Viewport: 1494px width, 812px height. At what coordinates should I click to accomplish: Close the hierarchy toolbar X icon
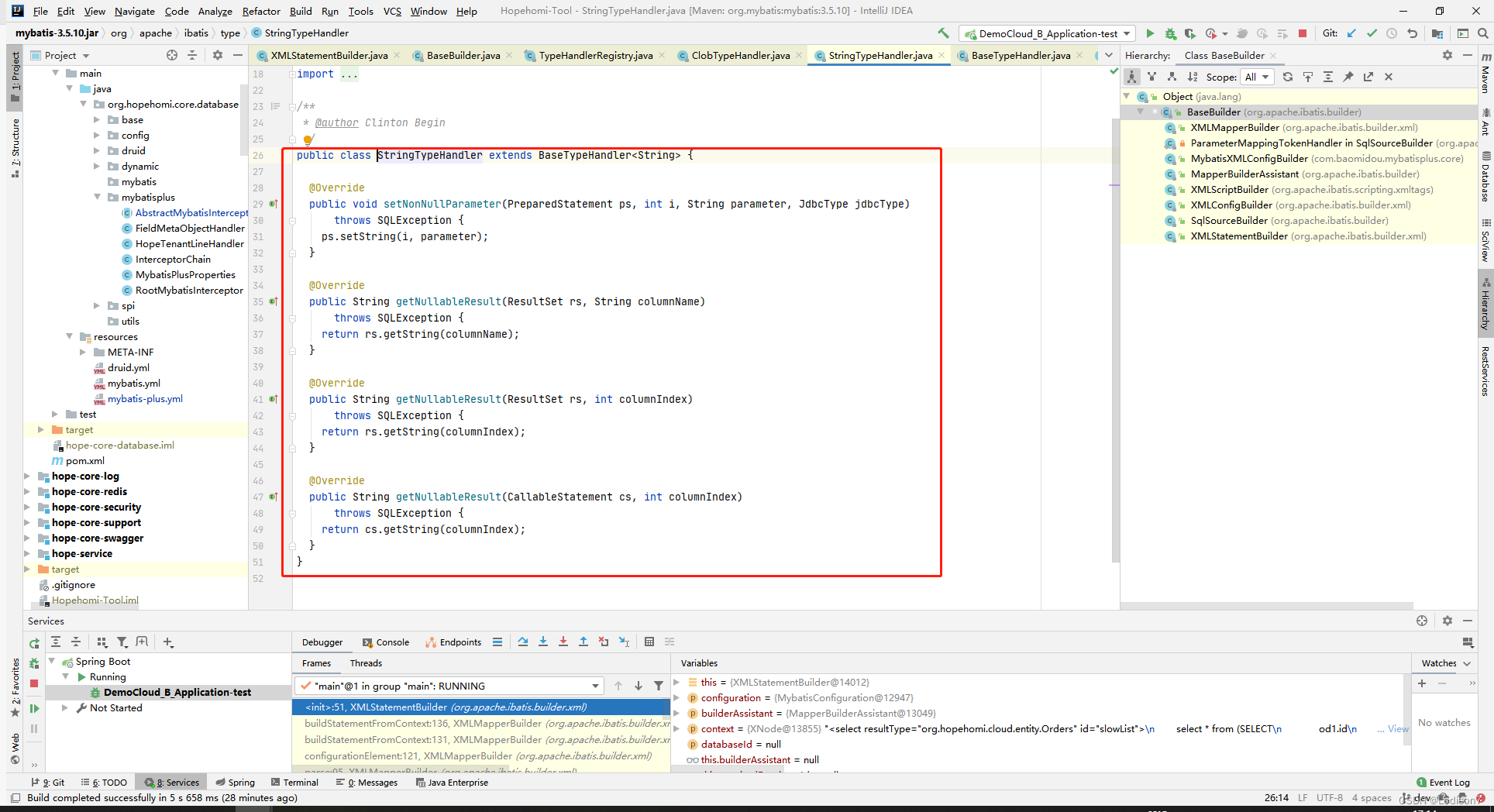tap(1389, 77)
